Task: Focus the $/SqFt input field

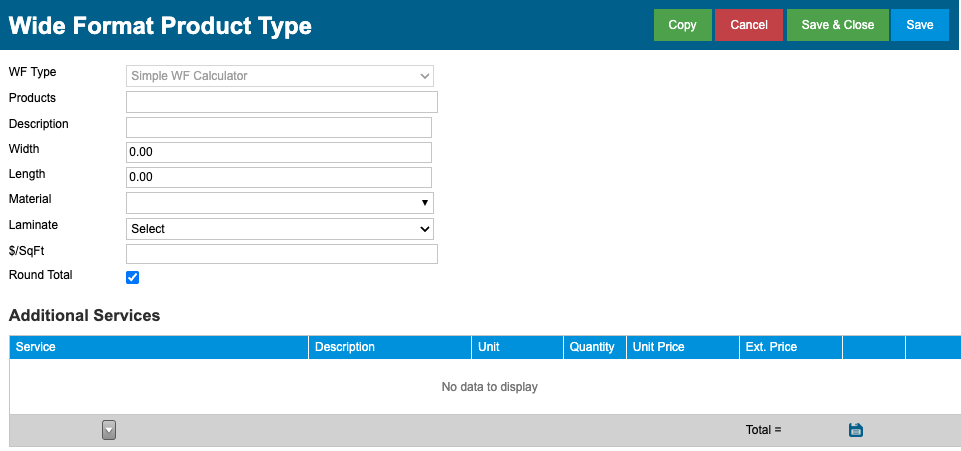Action: pos(282,254)
